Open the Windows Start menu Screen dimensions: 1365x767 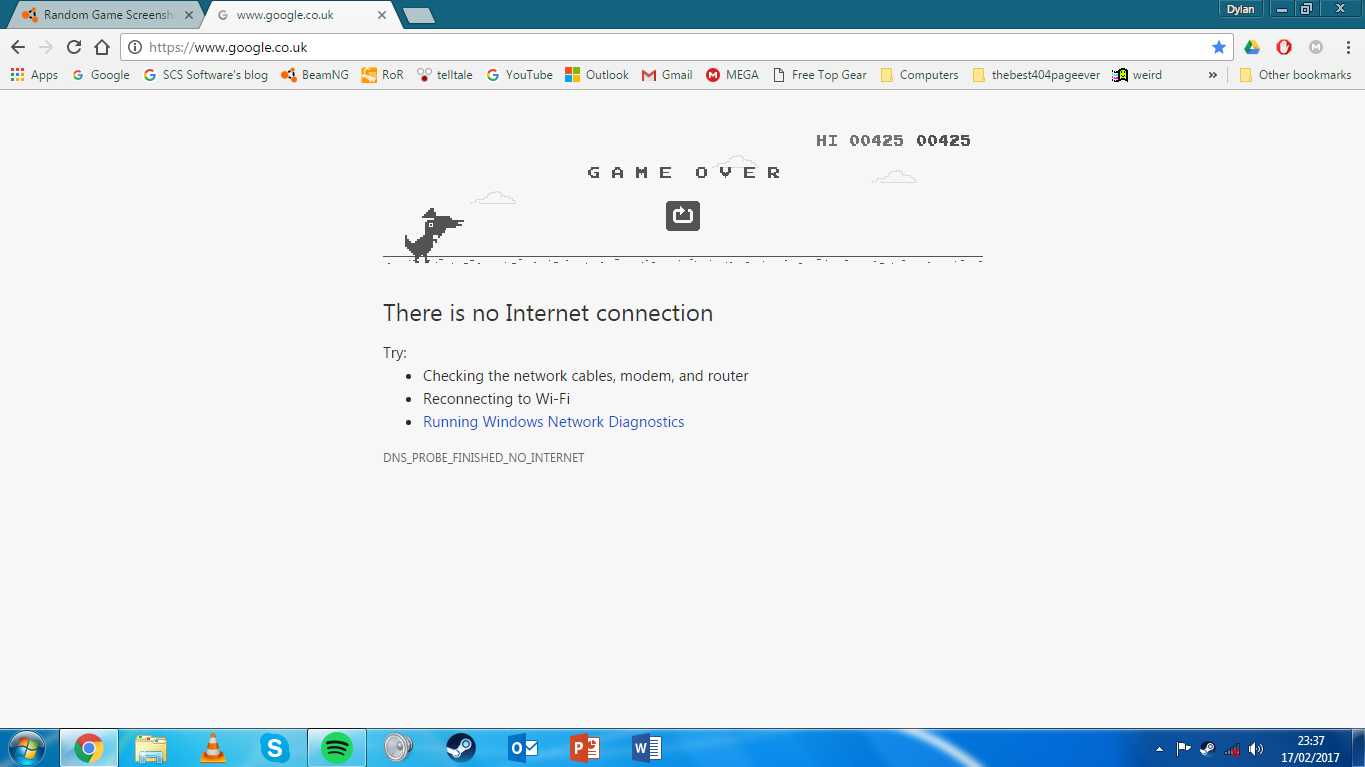[27, 747]
